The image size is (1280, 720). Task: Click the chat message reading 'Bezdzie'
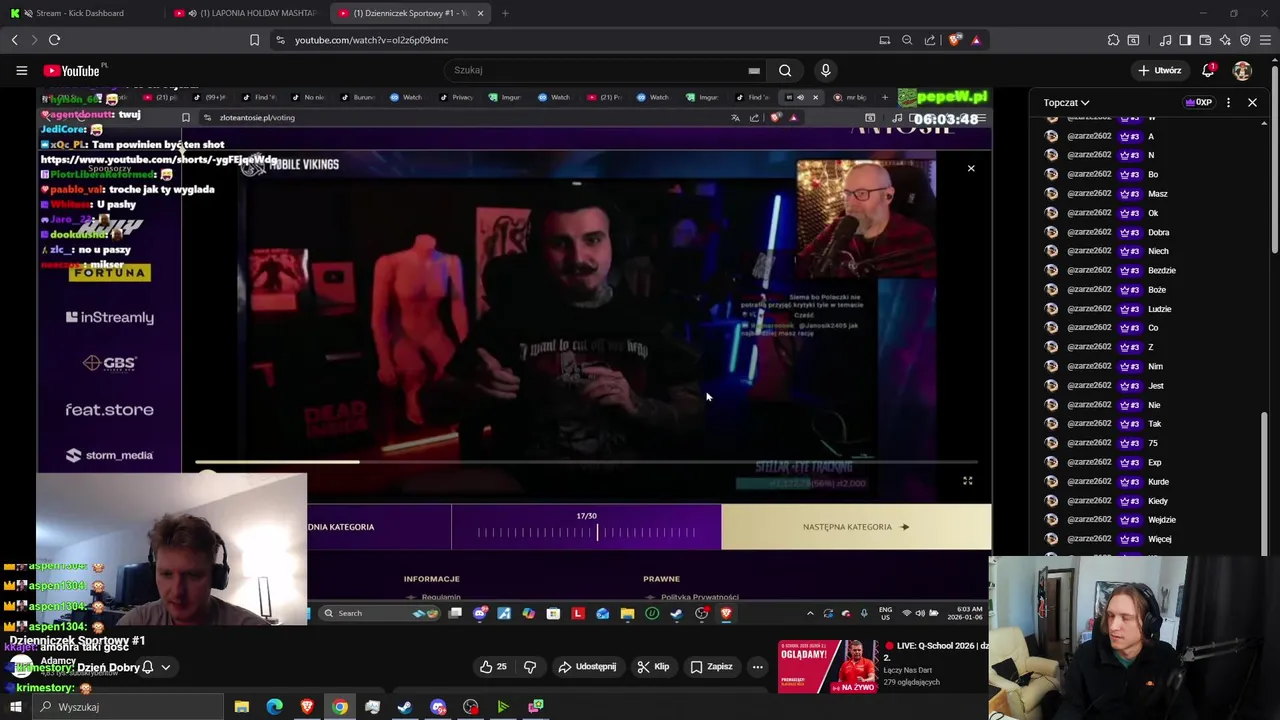(1161, 271)
